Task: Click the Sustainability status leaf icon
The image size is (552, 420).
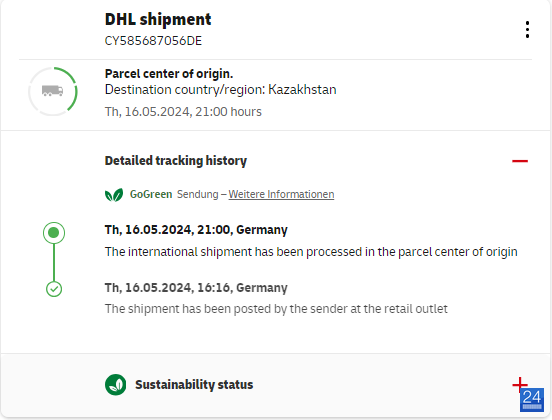Action: (115, 384)
